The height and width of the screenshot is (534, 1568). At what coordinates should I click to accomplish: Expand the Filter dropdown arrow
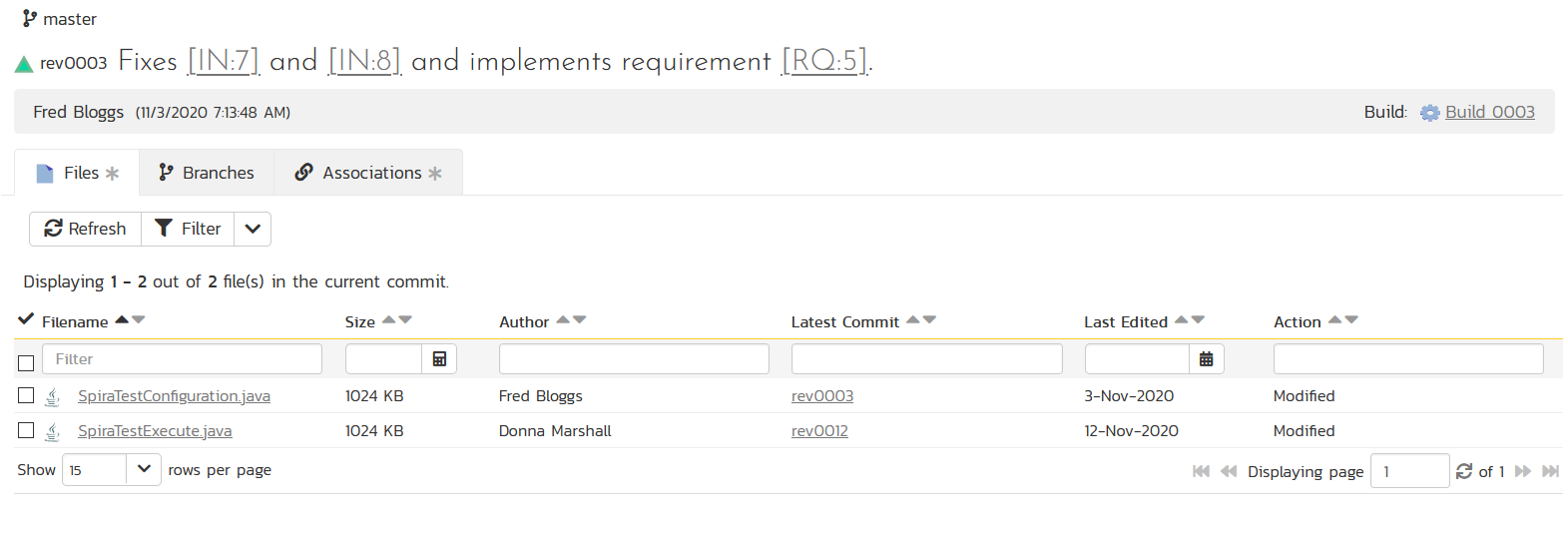[253, 229]
